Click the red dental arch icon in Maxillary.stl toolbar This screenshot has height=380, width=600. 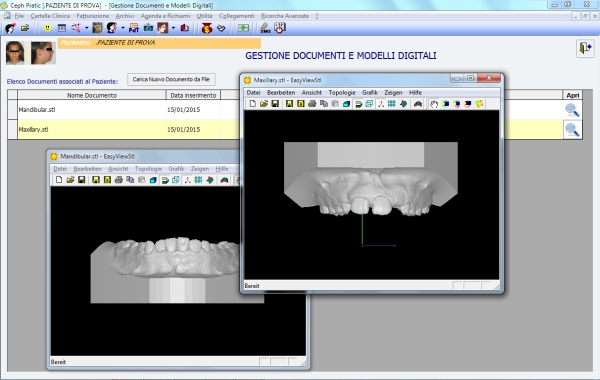[418, 104]
